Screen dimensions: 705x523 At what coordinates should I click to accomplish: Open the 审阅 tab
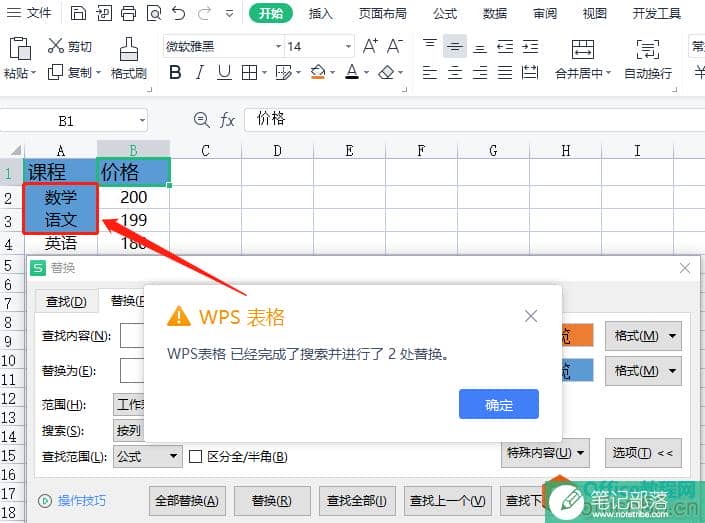pyautogui.click(x=545, y=13)
